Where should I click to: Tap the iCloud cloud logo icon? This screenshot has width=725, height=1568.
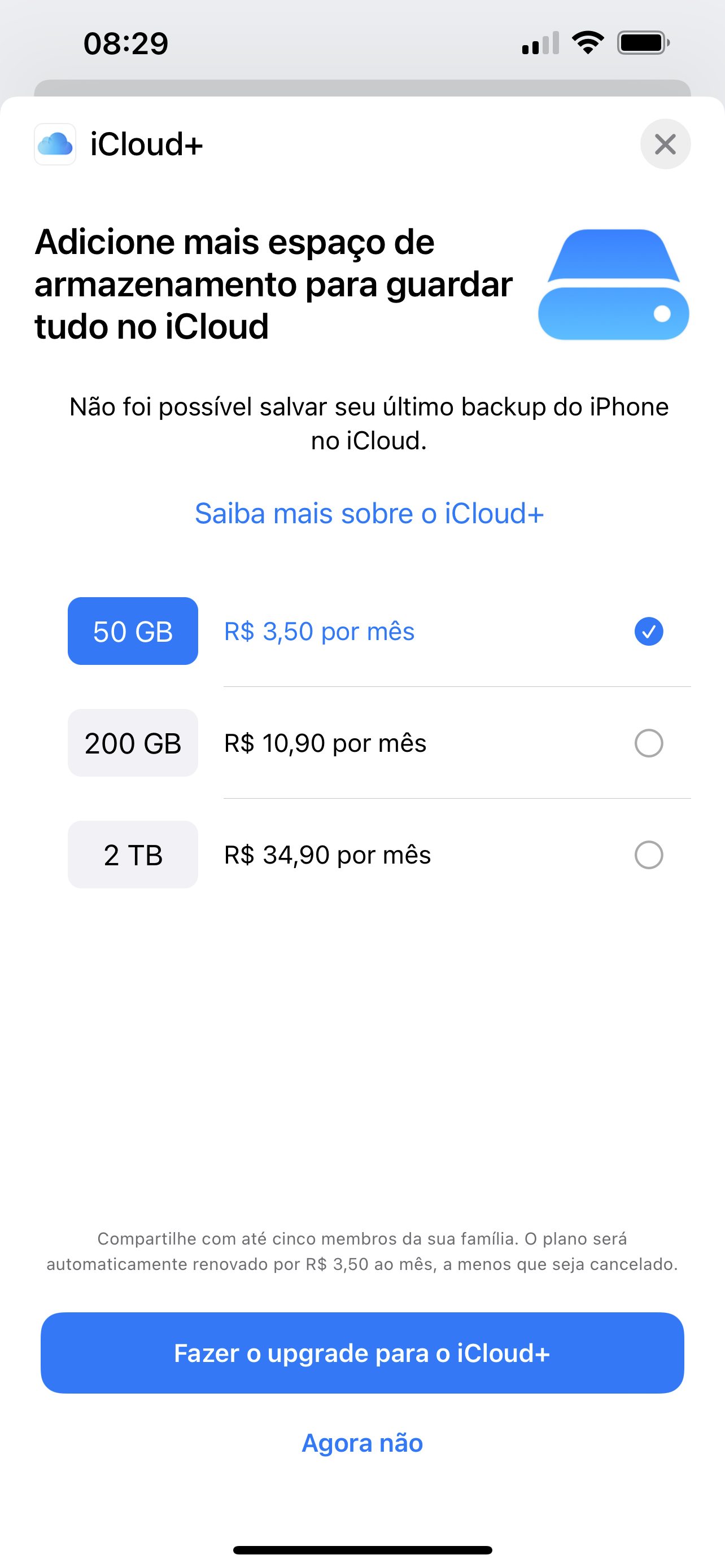pos(55,144)
